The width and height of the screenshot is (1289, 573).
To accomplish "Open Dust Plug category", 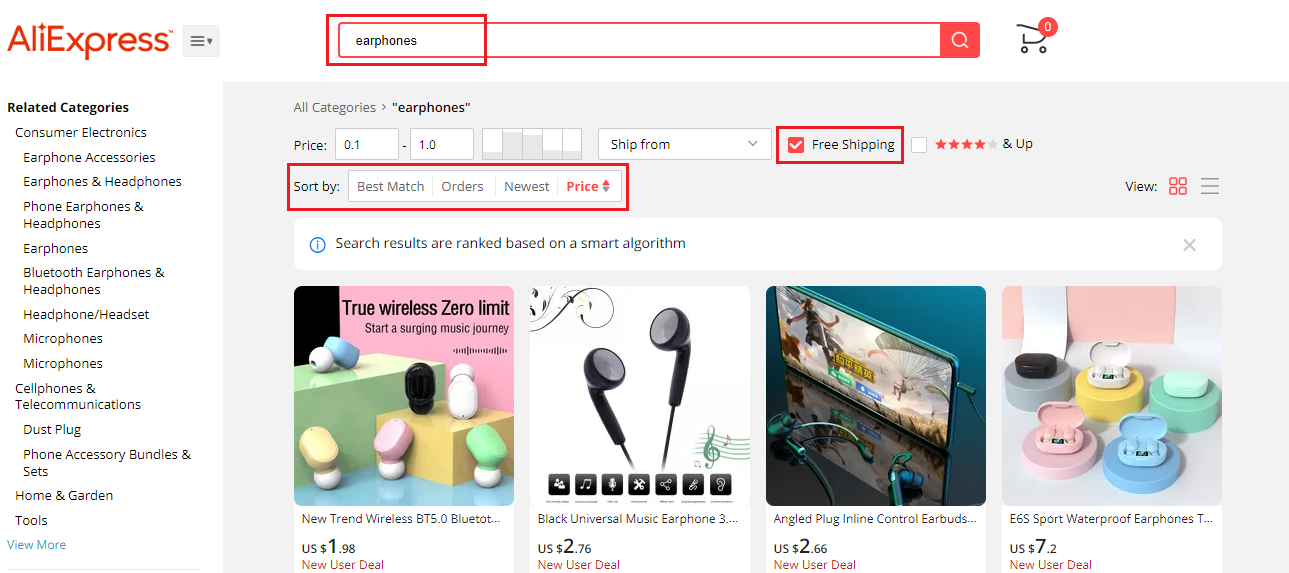I will pyautogui.click(x=52, y=429).
